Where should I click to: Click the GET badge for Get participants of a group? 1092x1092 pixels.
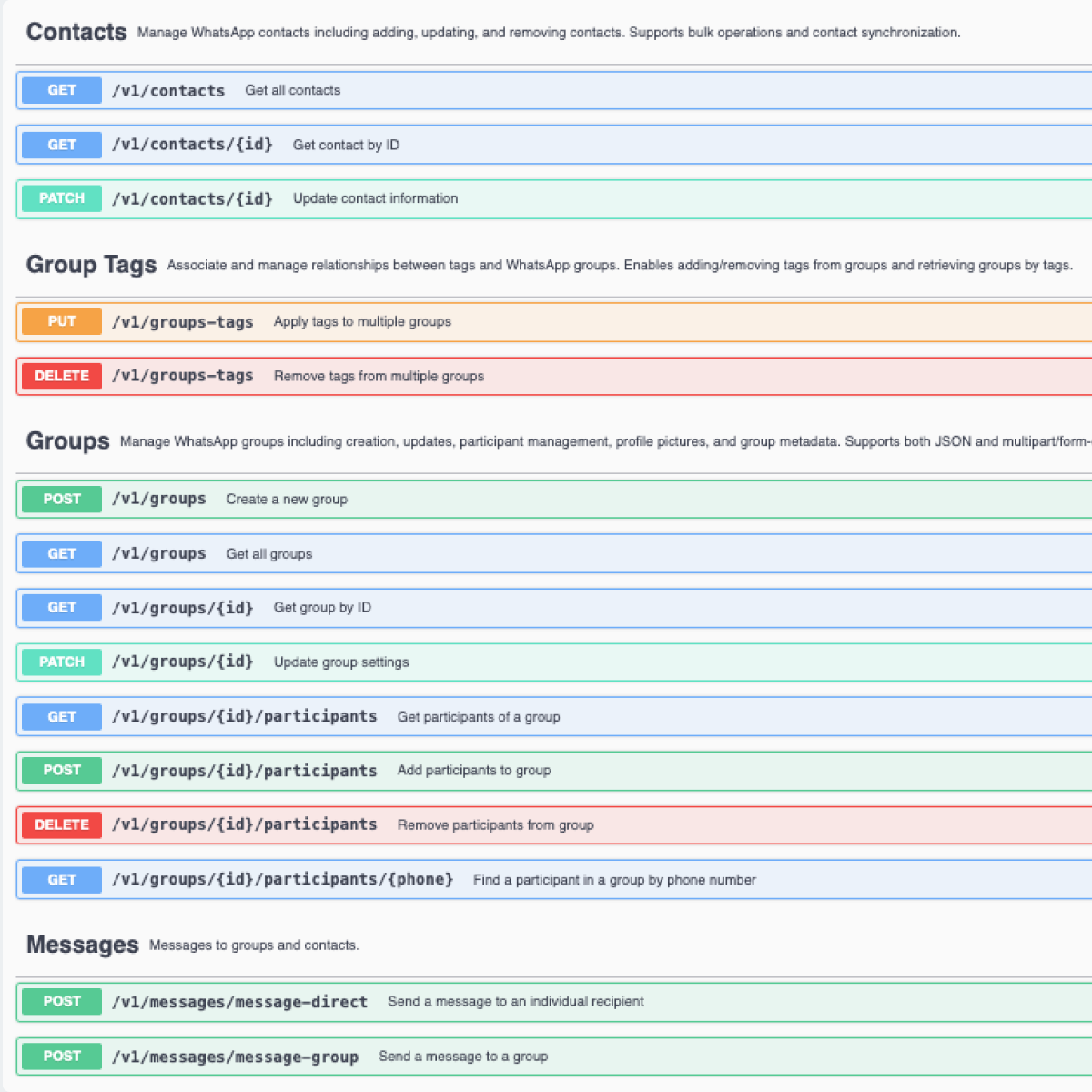point(62,716)
